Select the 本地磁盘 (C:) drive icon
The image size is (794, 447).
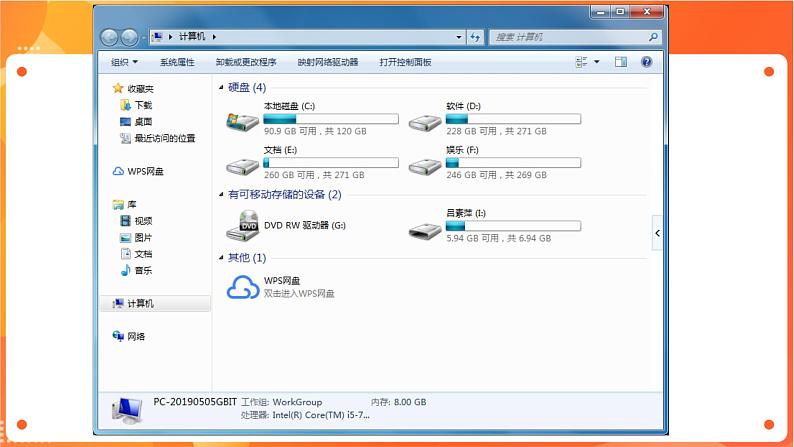click(243, 122)
